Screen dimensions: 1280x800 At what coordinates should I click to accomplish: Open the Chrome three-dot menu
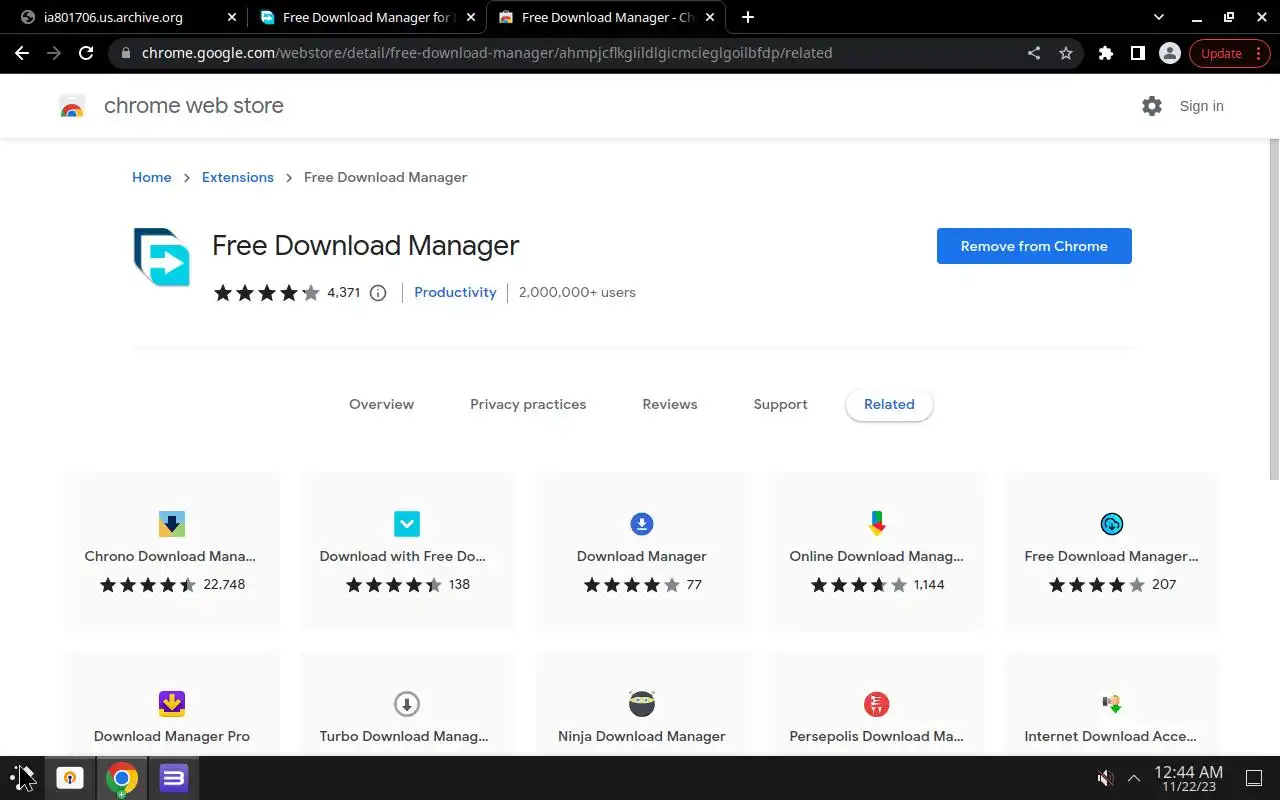point(1258,53)
